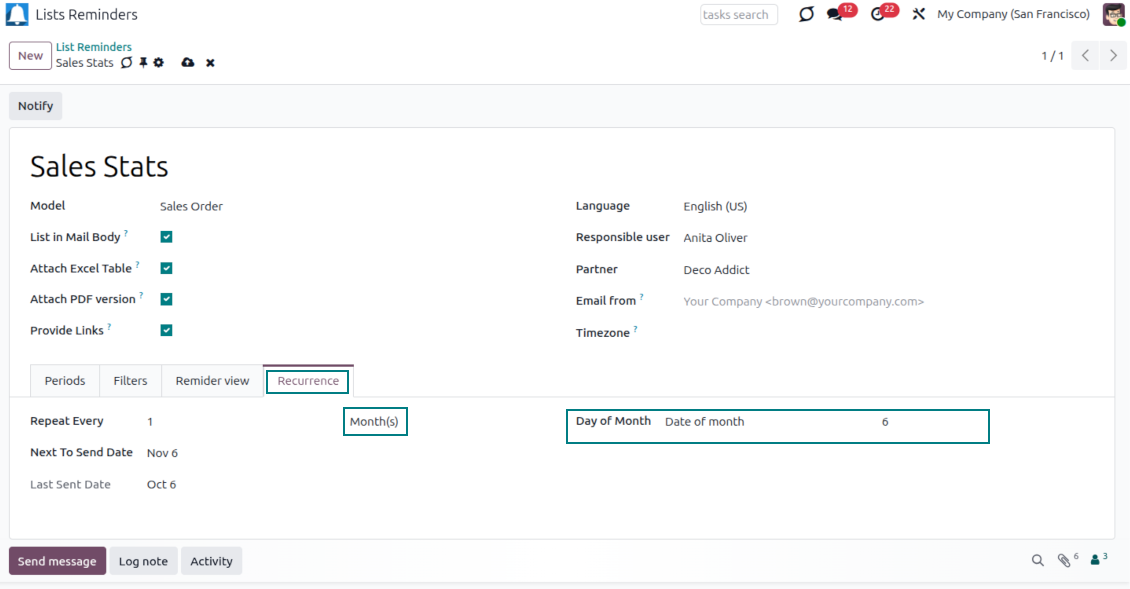Click the pin icon beside Sales Stats

click(x=143, y=63)
